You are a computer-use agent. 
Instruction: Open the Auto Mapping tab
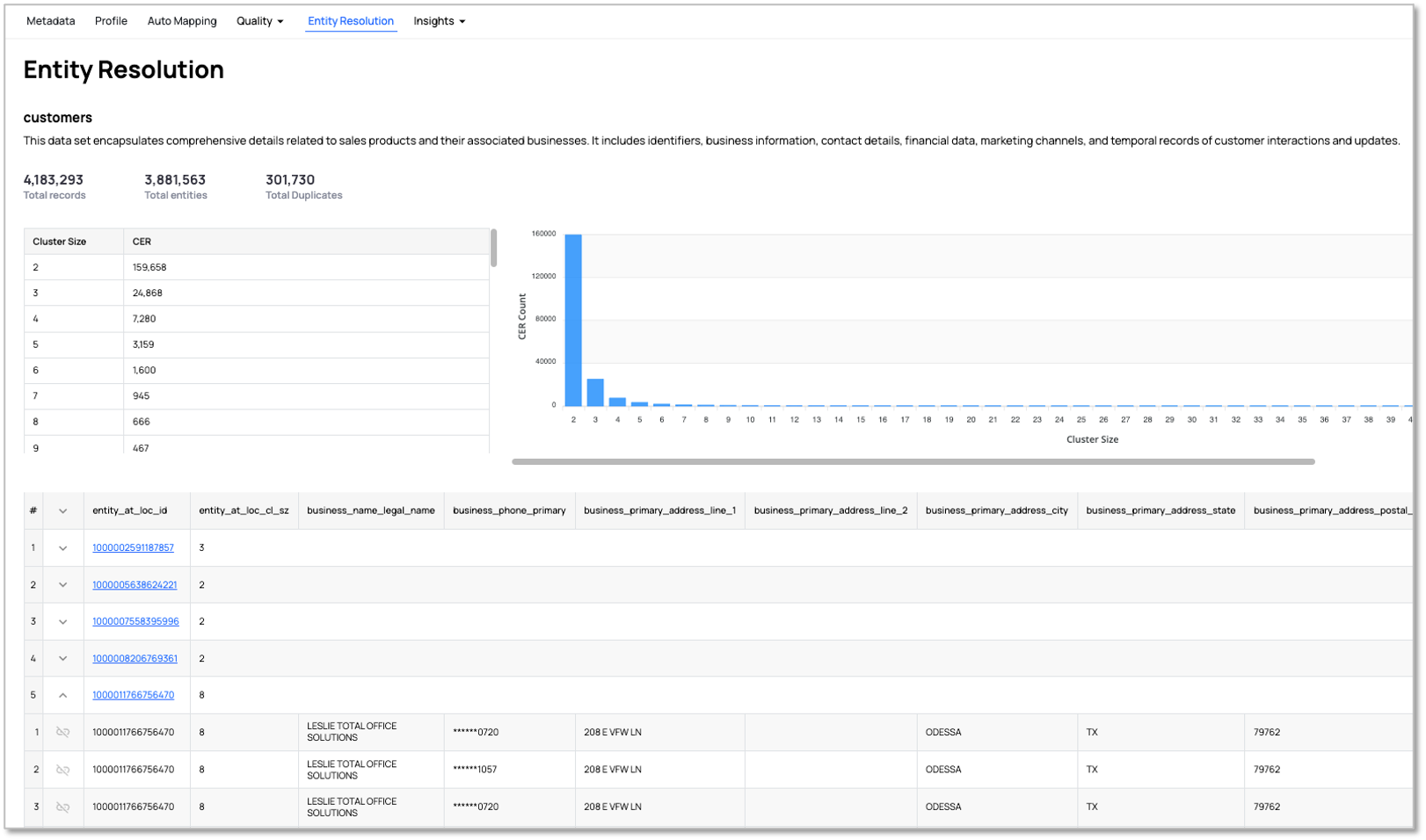click(182, 21)
